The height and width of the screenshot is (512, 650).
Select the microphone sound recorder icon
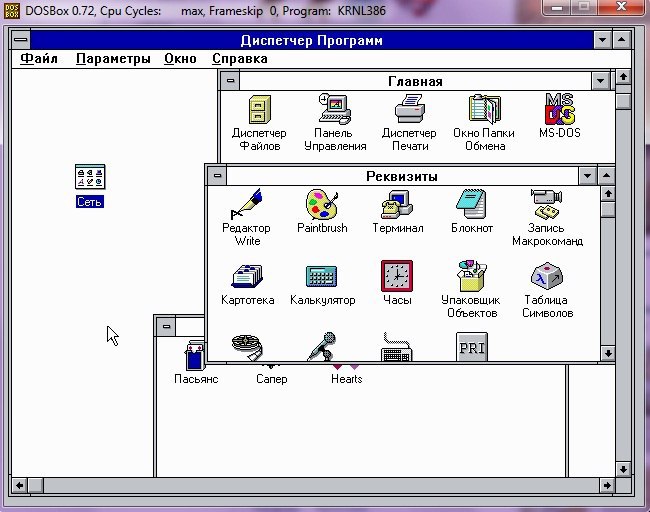coord(322,347)
